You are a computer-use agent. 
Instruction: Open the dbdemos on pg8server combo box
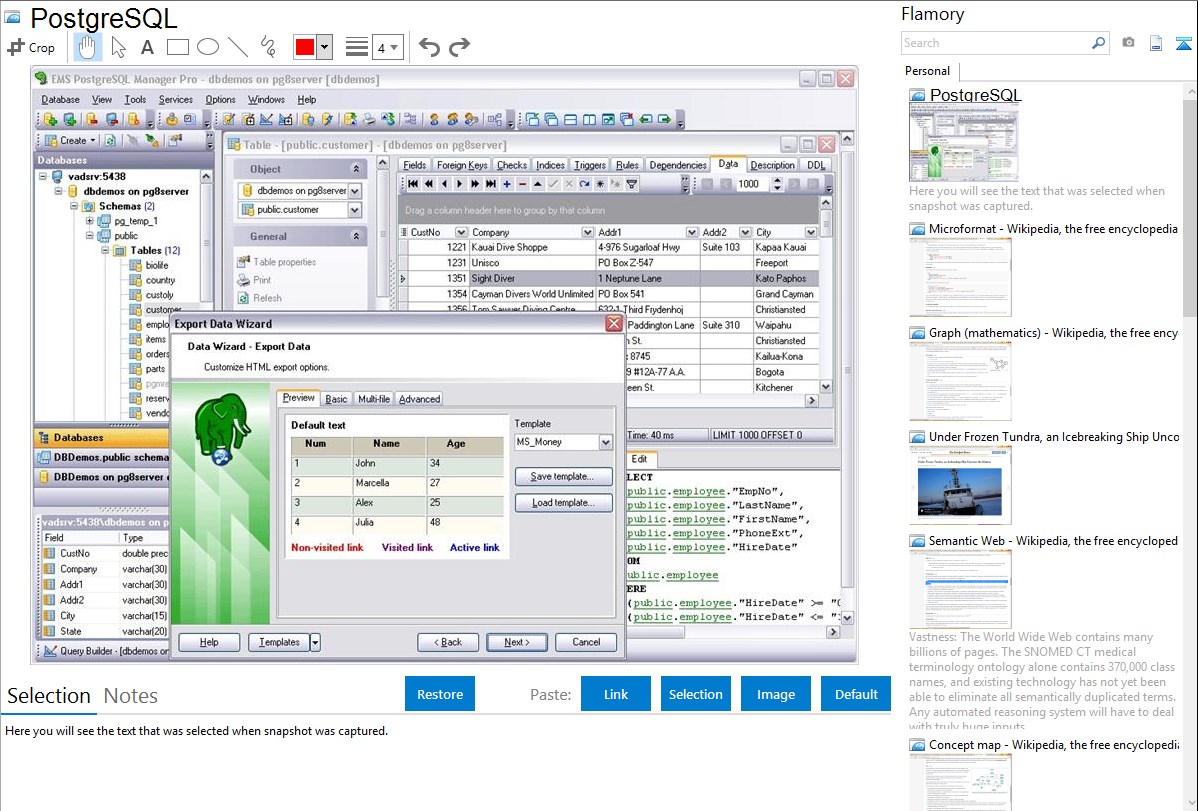pyautogui.click(x=300, y=190)
